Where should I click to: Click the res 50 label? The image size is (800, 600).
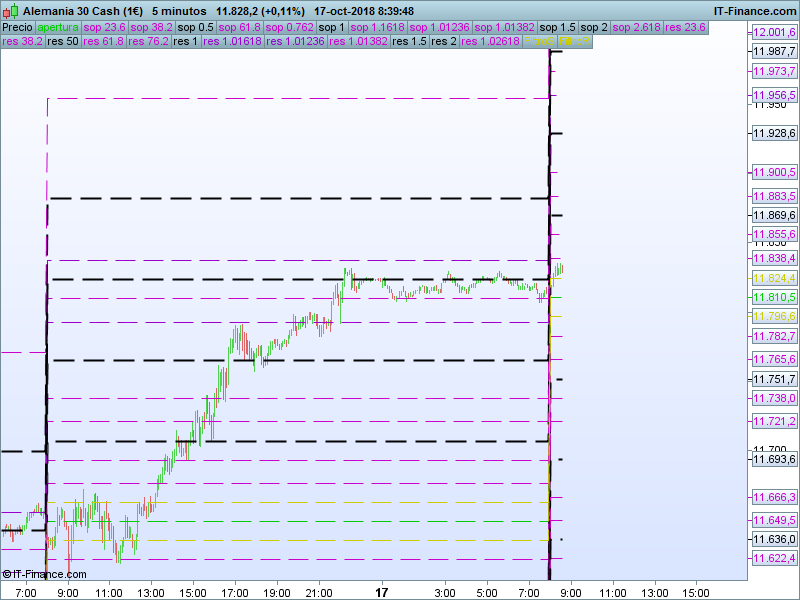coord(63,41)
